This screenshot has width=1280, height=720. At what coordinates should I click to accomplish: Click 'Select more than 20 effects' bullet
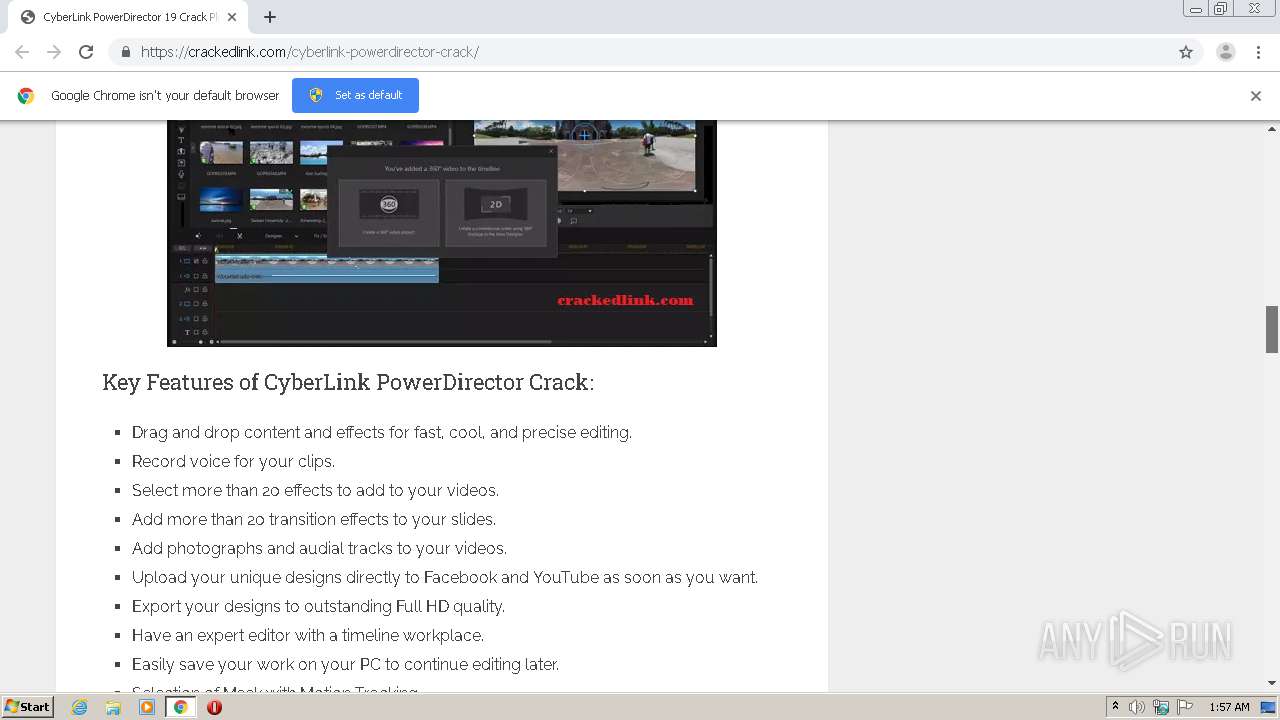point(315,490)
